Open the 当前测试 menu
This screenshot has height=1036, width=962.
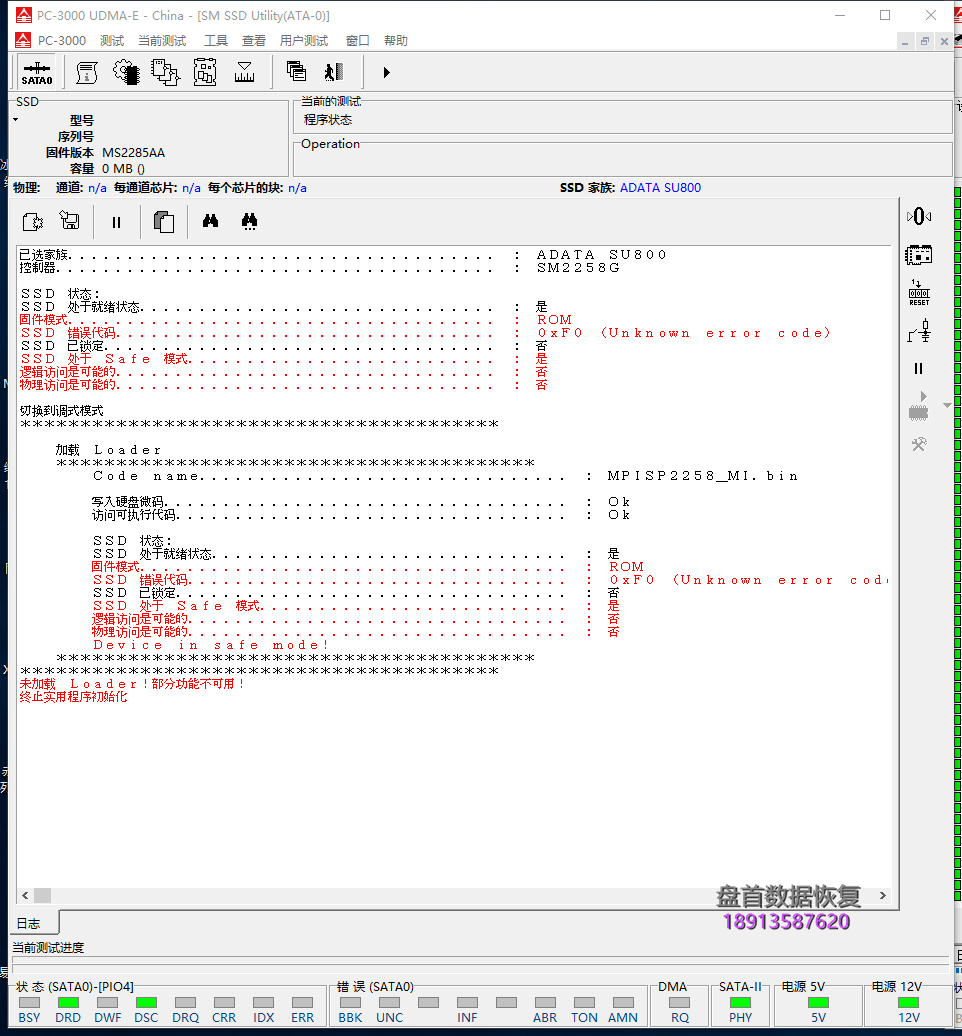(162, 41)
